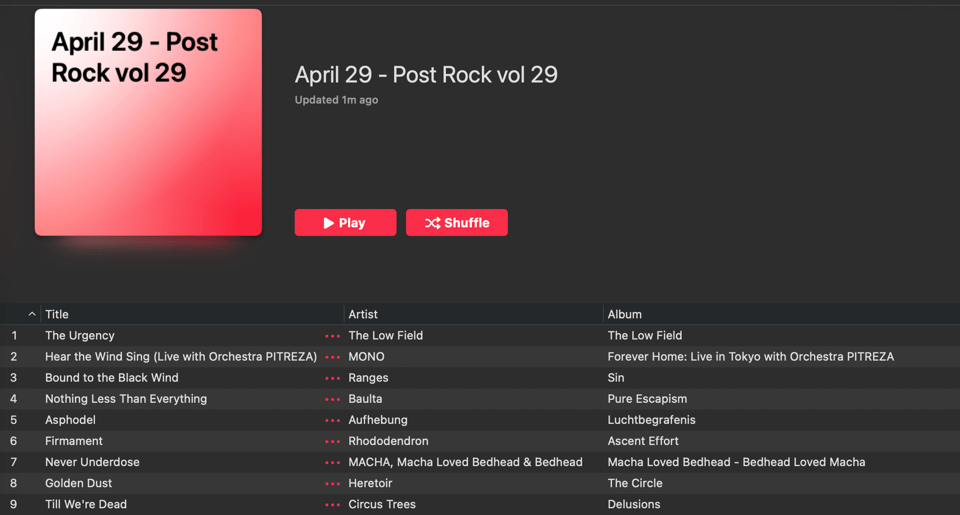This screenshot has height=515, width=960.
Task: Sort tracks by the Title column
Action: [57, 314]
